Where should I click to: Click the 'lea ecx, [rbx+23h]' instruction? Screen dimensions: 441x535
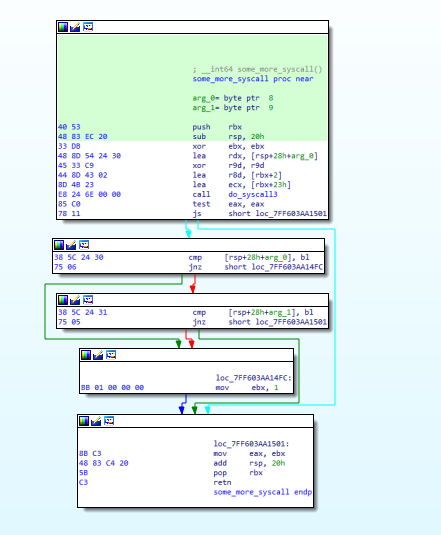point(241,185)
